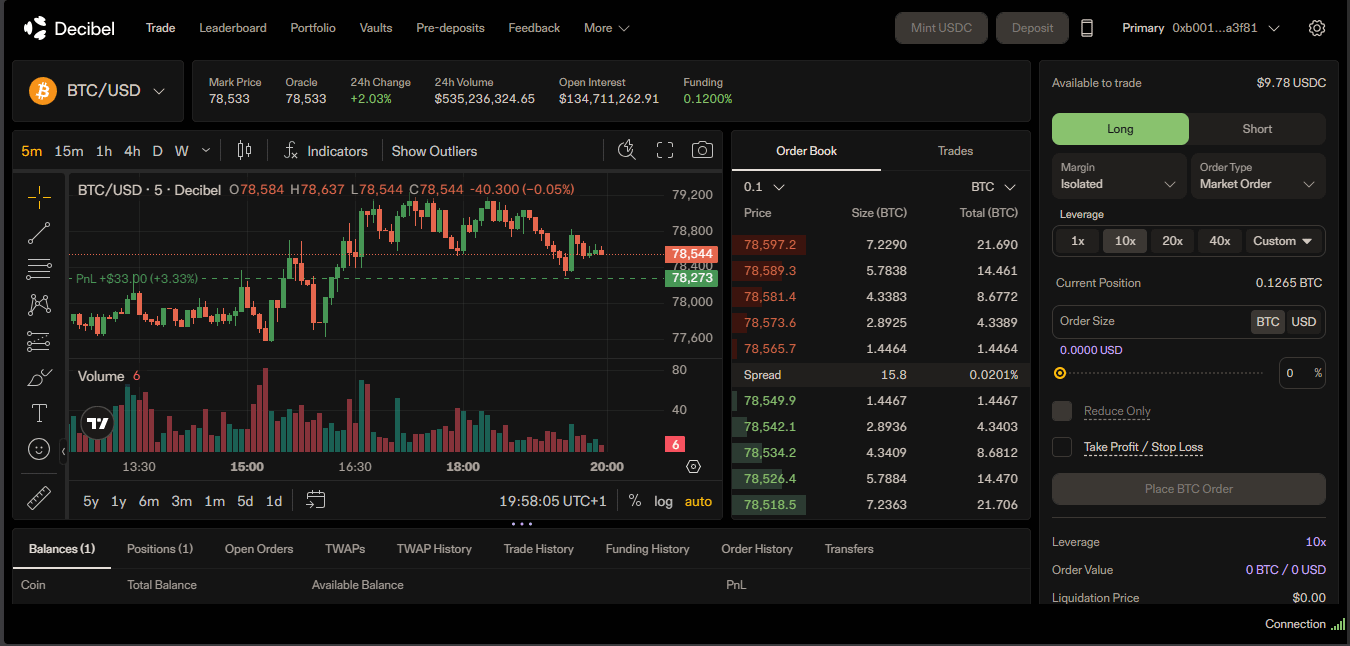Click quick search chart icon
The image size is (1350, 646).
[627, 150]
